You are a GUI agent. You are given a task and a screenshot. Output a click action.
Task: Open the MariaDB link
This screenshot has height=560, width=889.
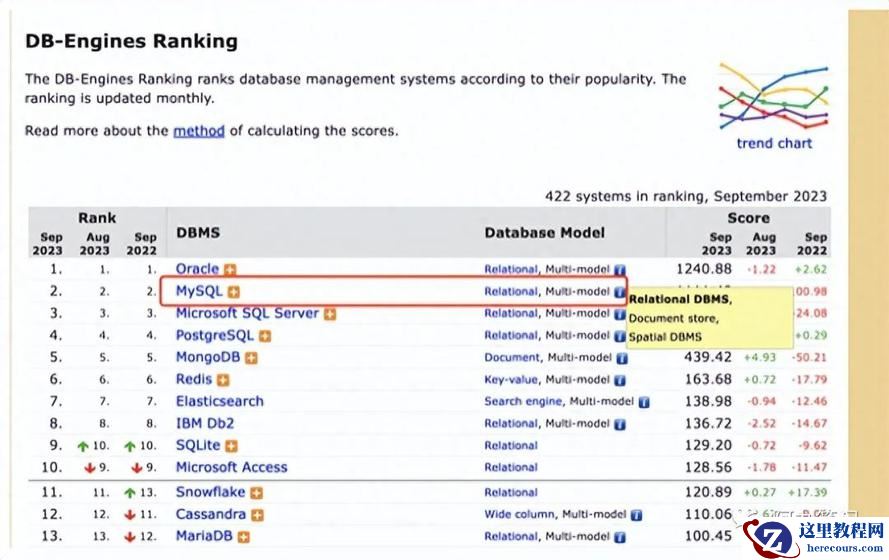point(204,536)
